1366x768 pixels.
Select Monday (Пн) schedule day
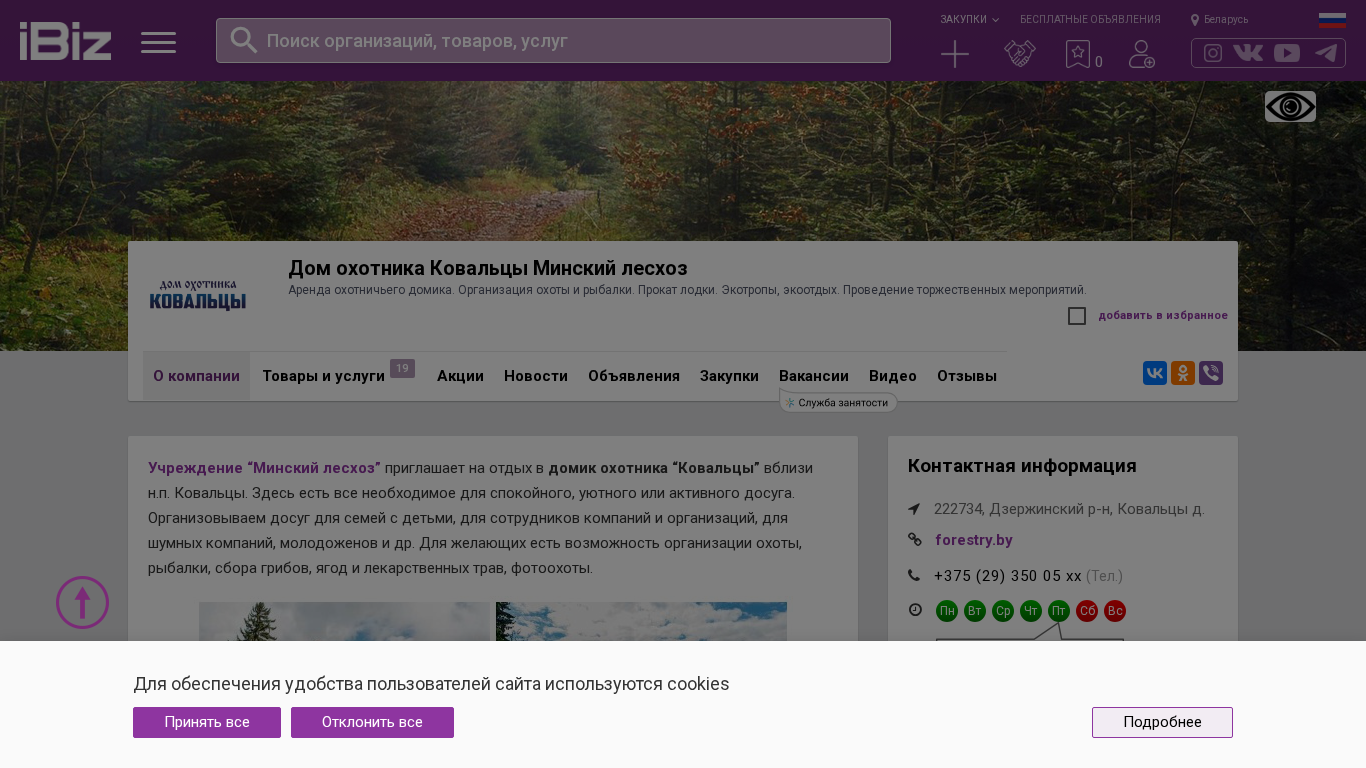(x=947, y=611)
